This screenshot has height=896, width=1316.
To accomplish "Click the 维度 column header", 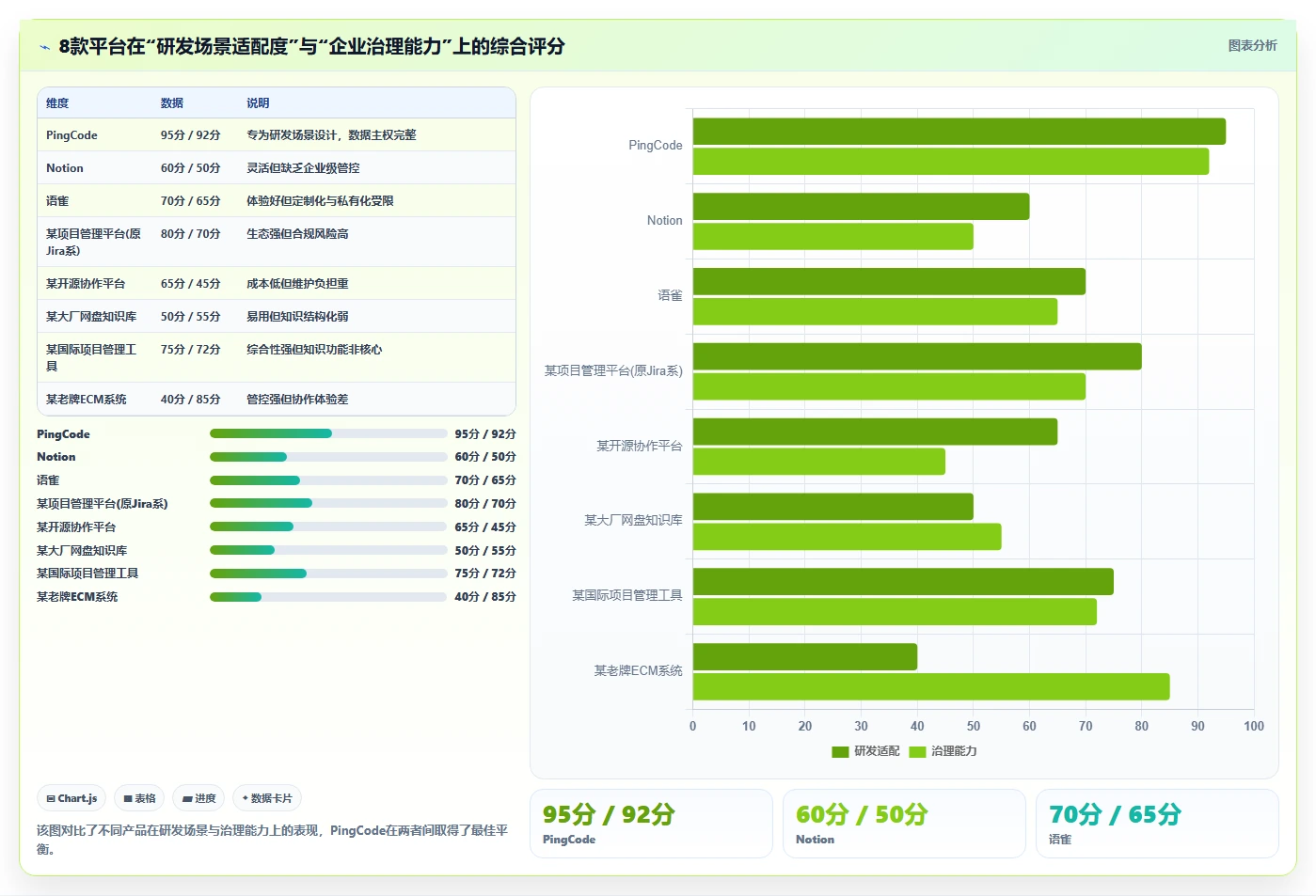I will 57,103.
